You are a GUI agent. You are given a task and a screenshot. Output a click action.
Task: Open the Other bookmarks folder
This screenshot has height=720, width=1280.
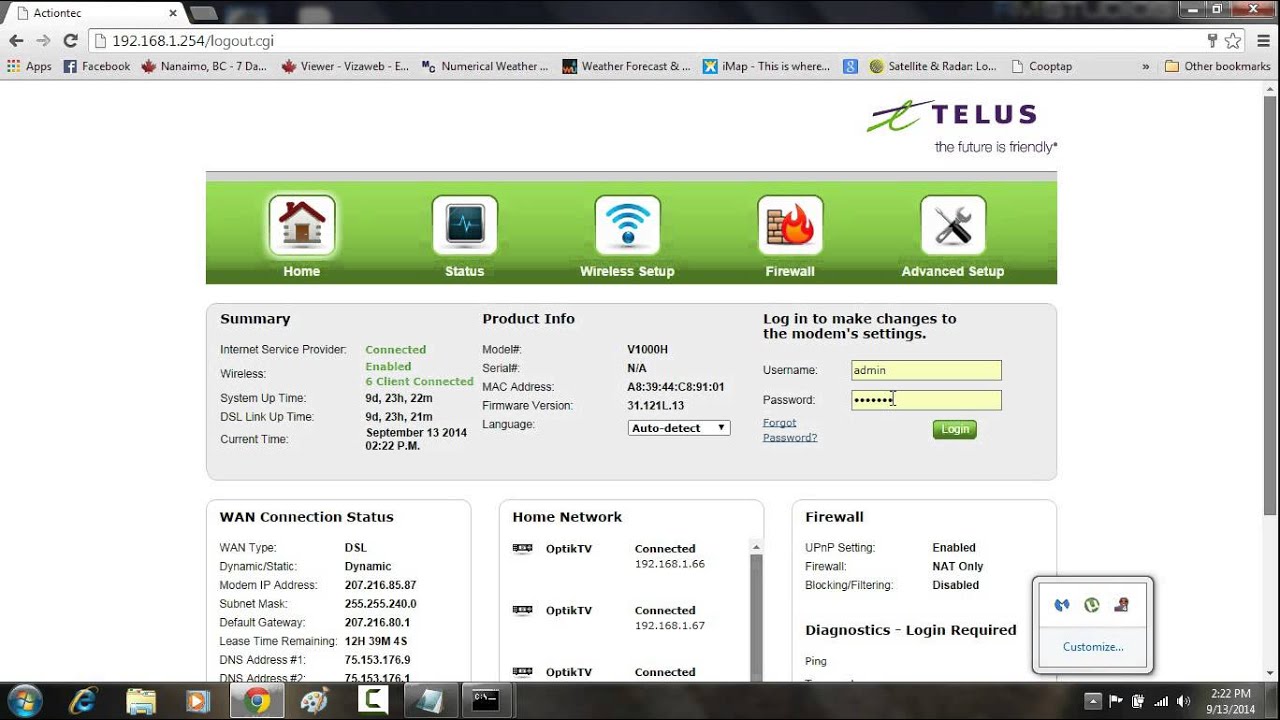[1217, 66]
